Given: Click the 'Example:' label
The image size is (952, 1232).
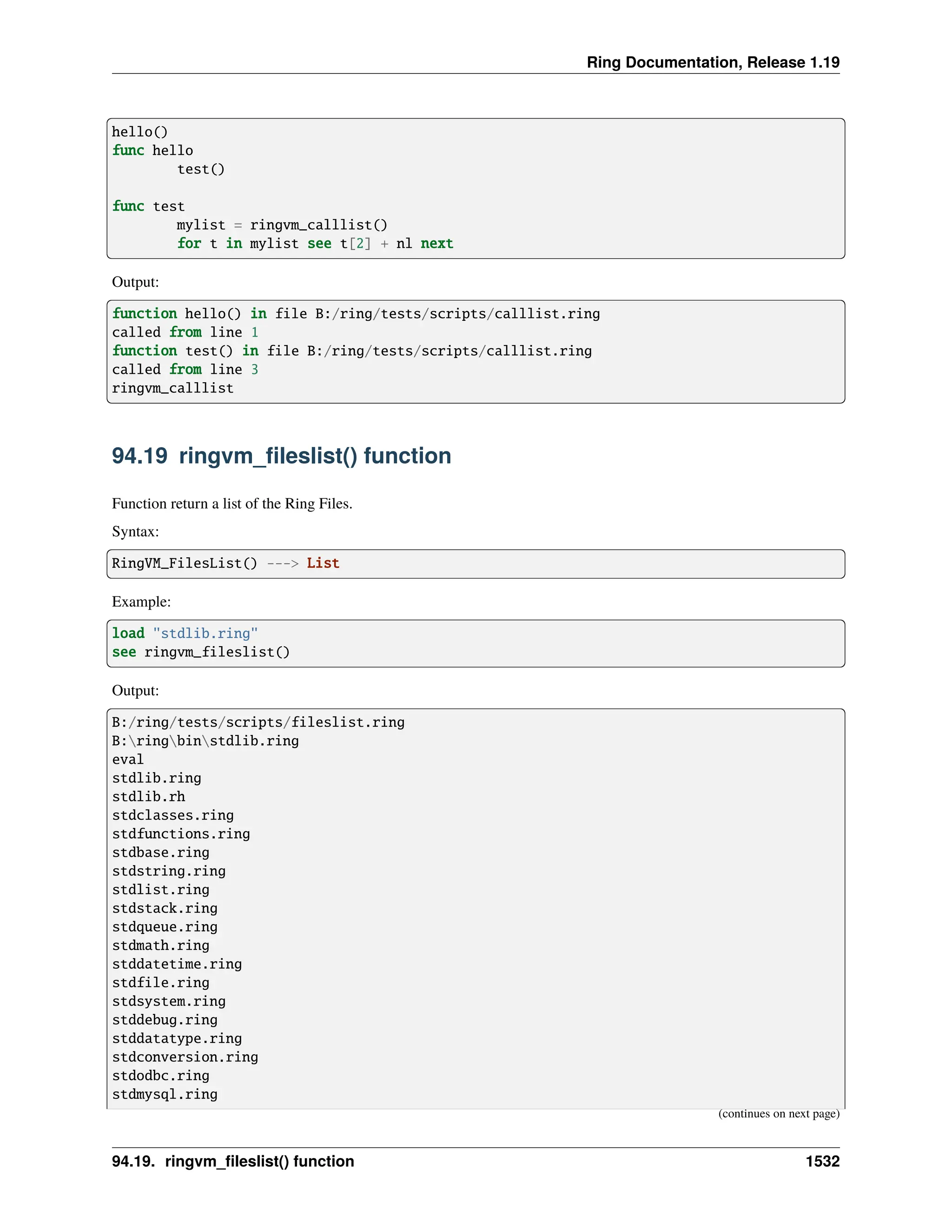Looking at the screenshot, I should (141, 601).
